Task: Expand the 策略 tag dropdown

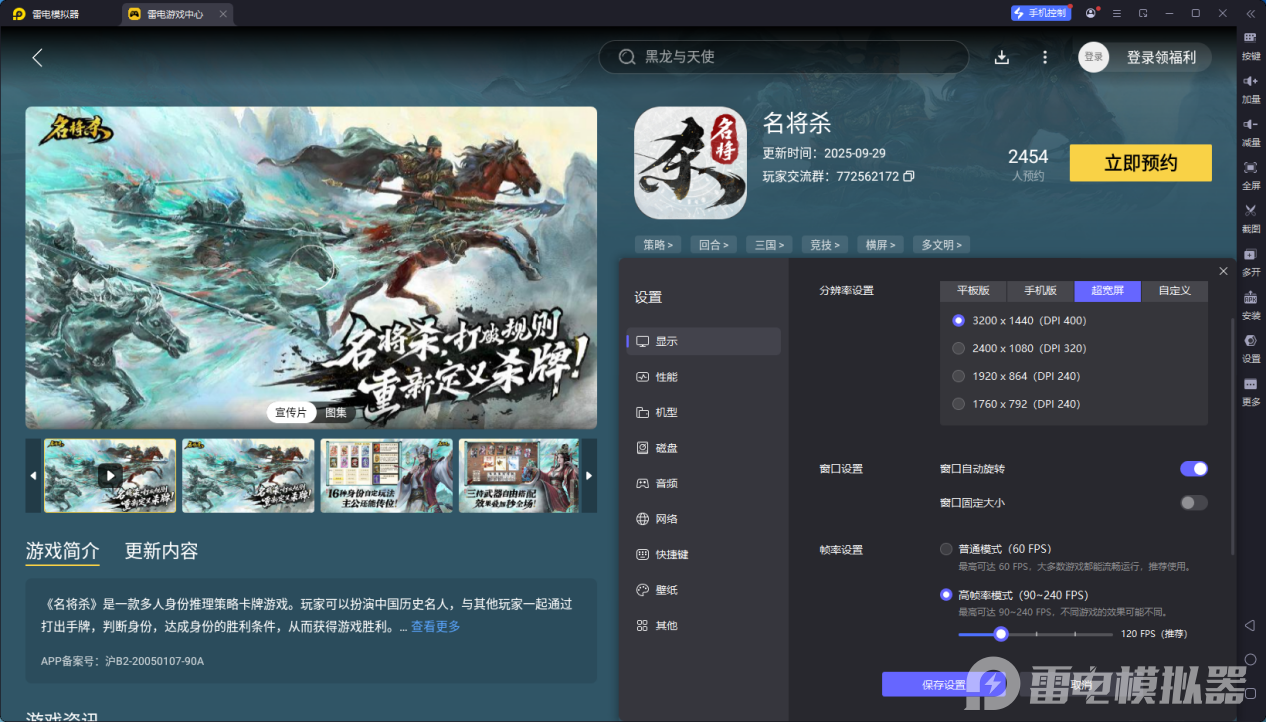Action: [658, 244]
